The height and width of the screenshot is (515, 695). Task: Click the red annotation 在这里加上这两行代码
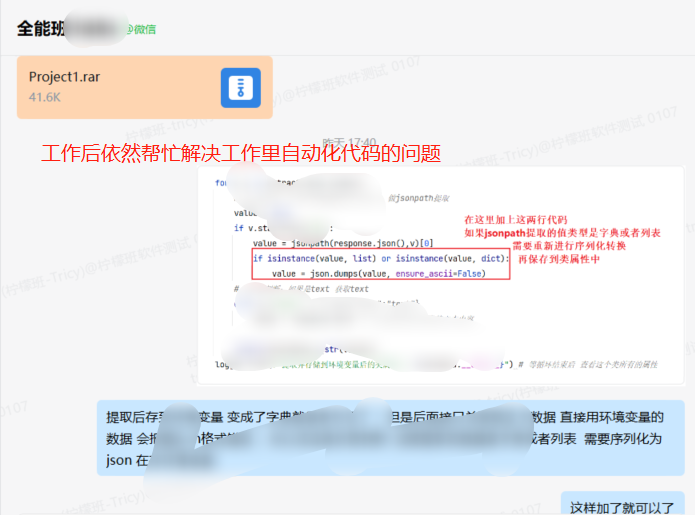[x=515, y=219]
